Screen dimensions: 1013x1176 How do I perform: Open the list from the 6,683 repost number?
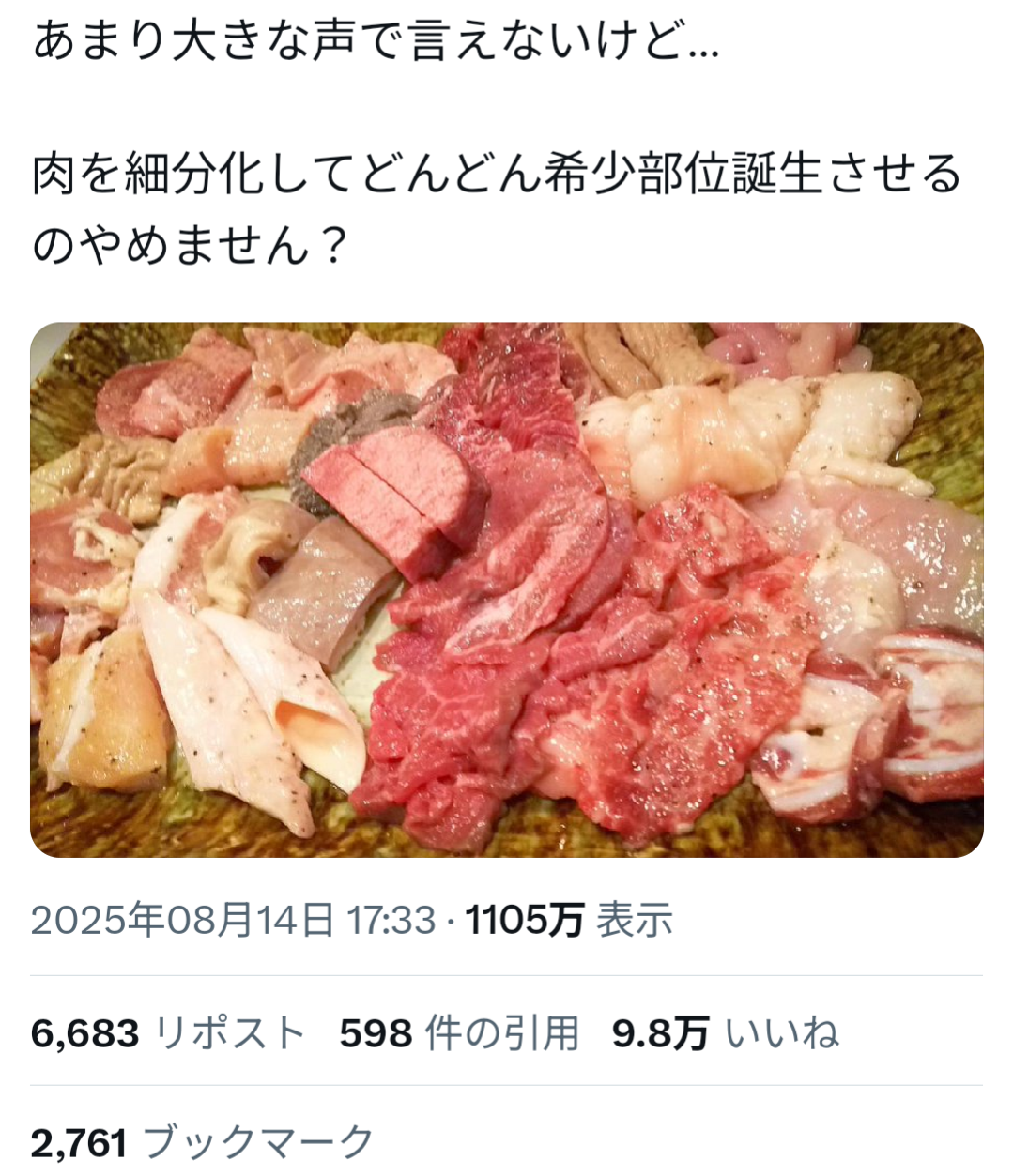pyautogui.click(x=85, y=1034)
